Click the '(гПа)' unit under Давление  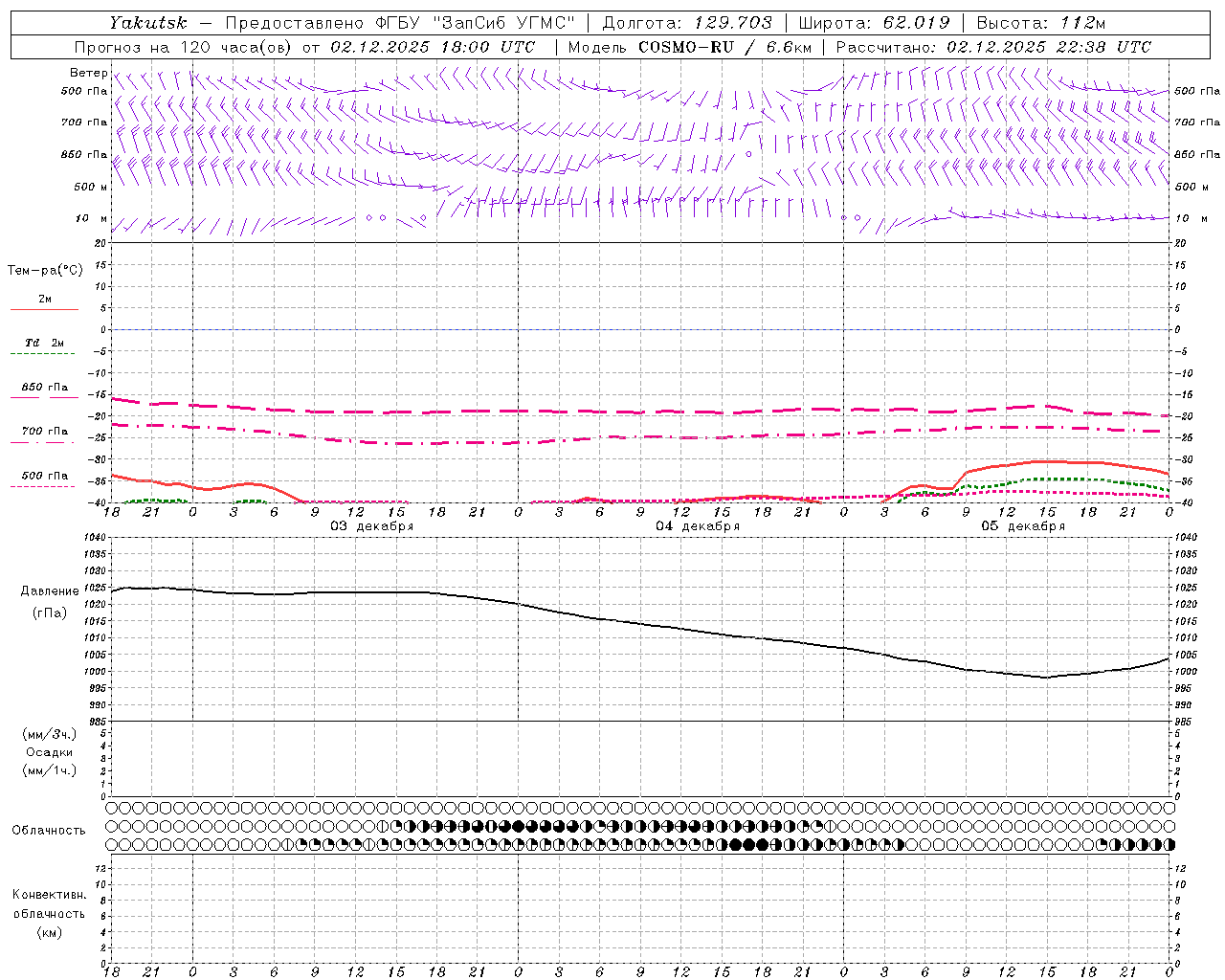(x=49, y=613)
